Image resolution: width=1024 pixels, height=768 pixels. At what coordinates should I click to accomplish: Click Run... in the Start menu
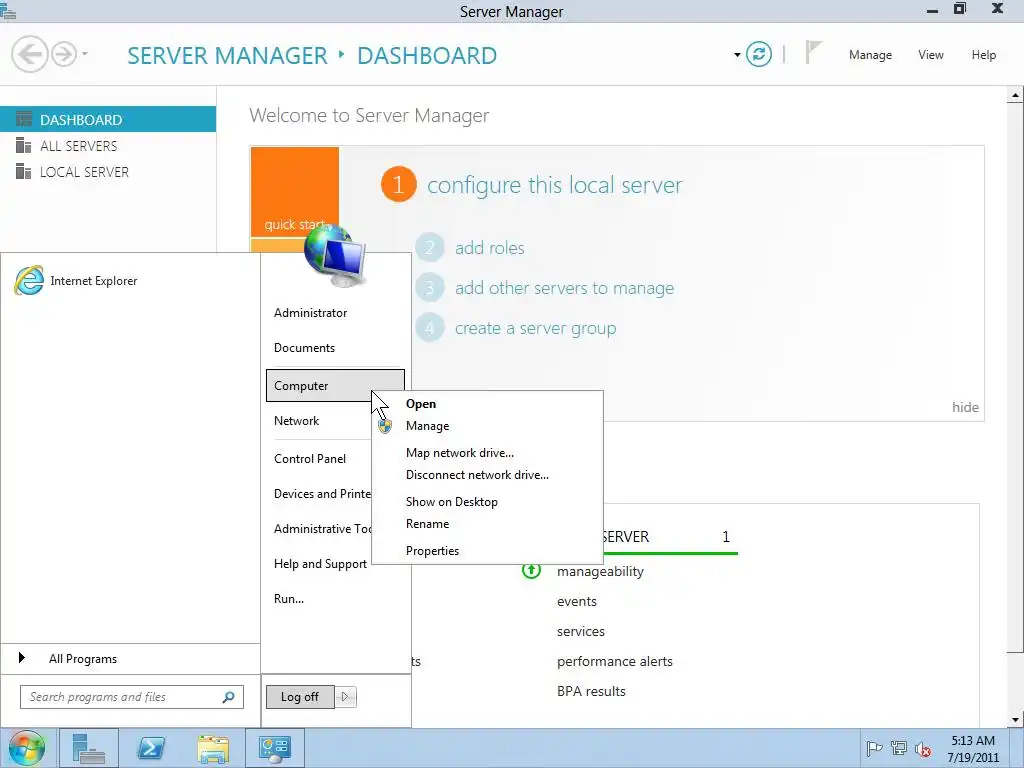[289, 599]
